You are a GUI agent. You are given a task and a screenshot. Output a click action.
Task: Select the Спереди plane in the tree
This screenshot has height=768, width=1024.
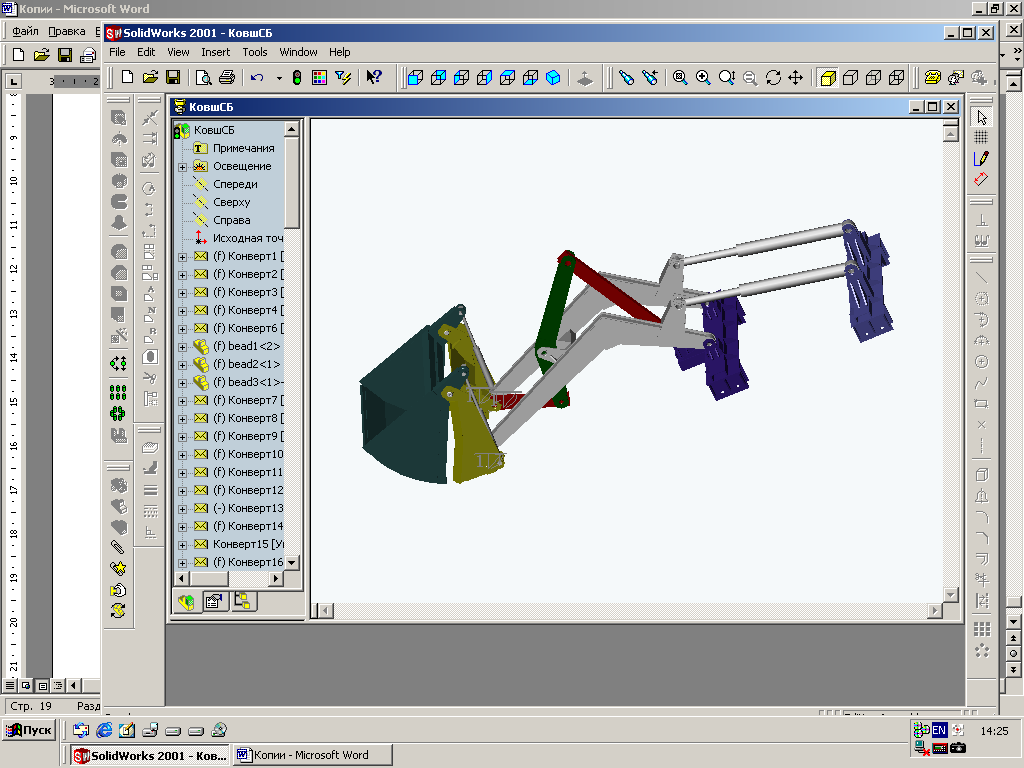[235, 184]
